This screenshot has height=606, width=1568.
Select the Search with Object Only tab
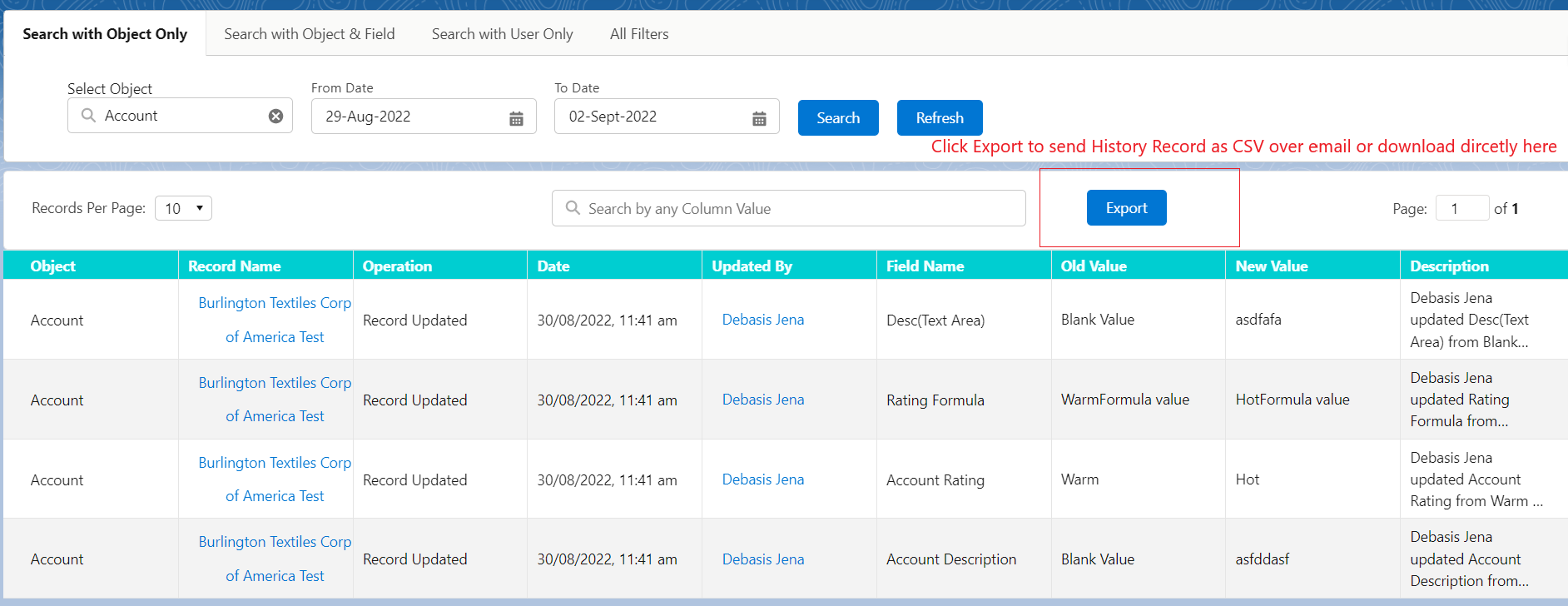tap(105, 34)
